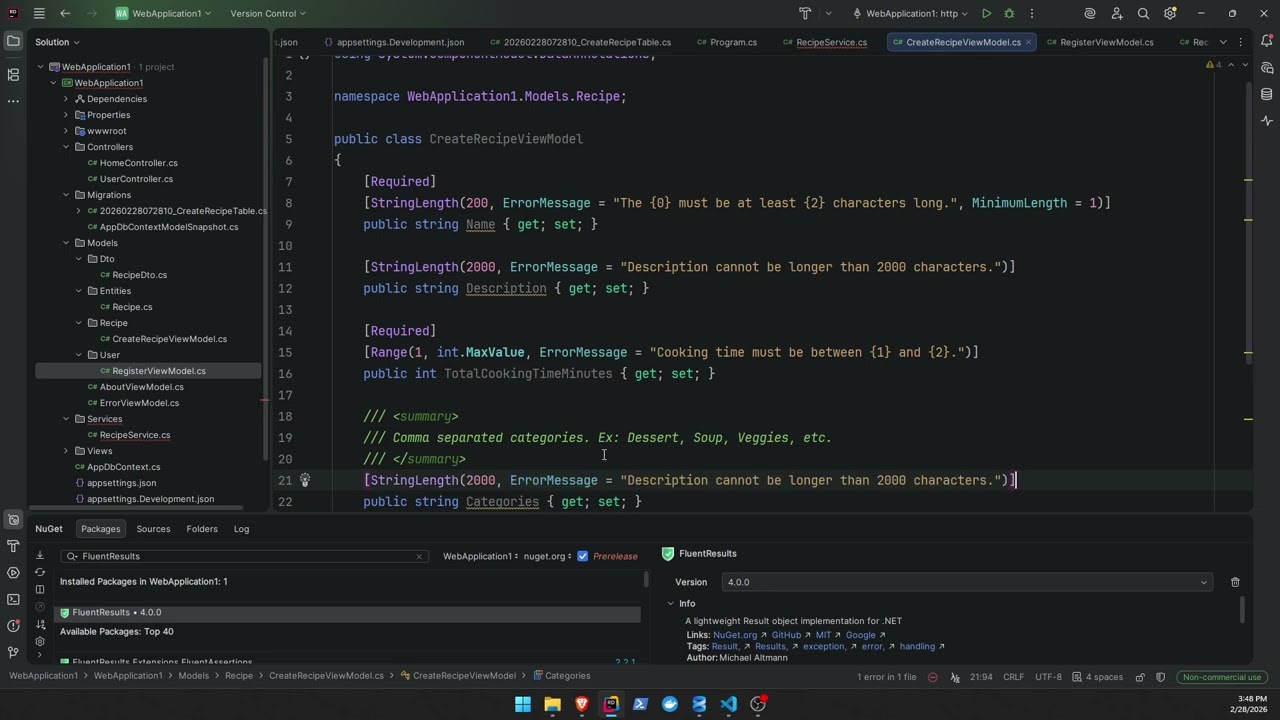Click the quick-fix lightbulb at line 21
The width and height of the screenshot is (1280, 720).
click(305, 480)
